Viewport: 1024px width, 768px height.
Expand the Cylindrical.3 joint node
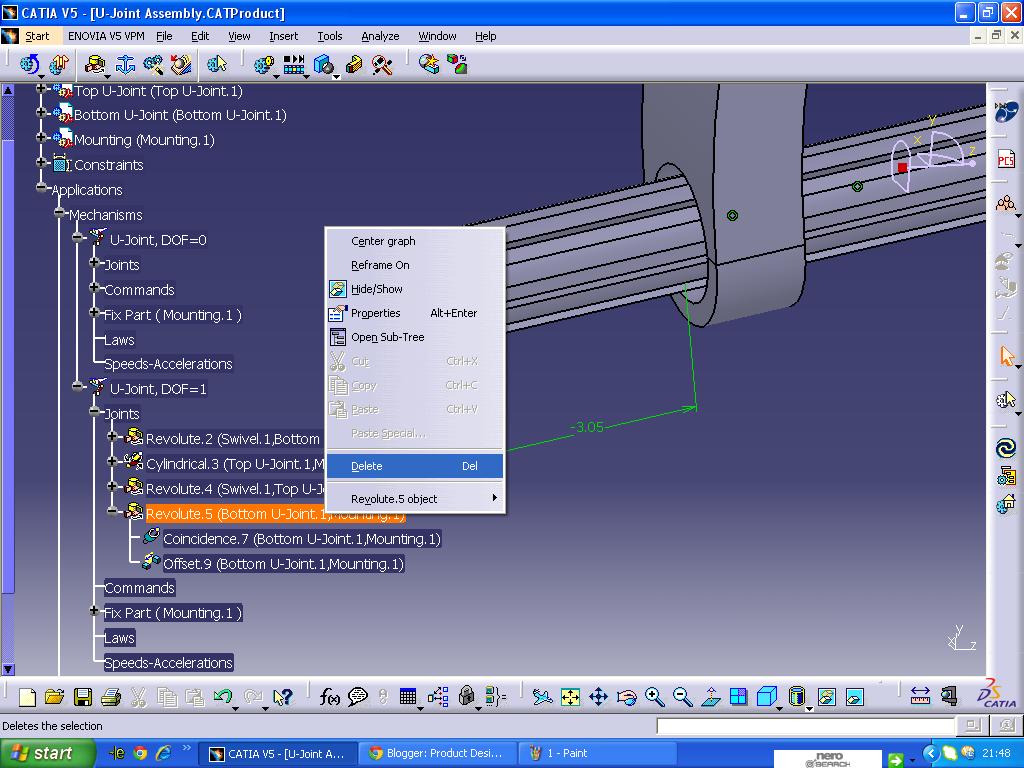pos(112,461)
